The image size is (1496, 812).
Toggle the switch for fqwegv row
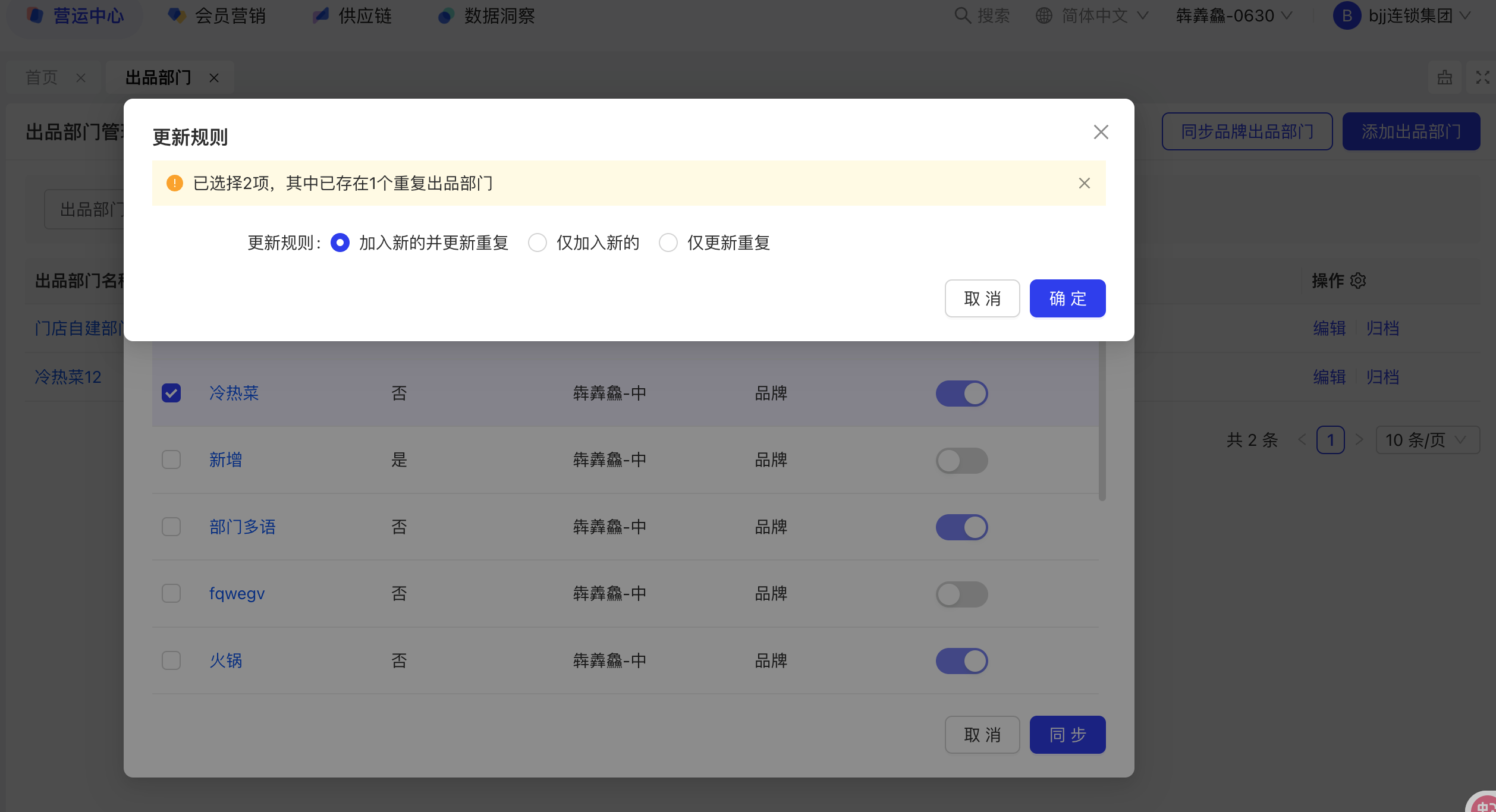(961, 594)
